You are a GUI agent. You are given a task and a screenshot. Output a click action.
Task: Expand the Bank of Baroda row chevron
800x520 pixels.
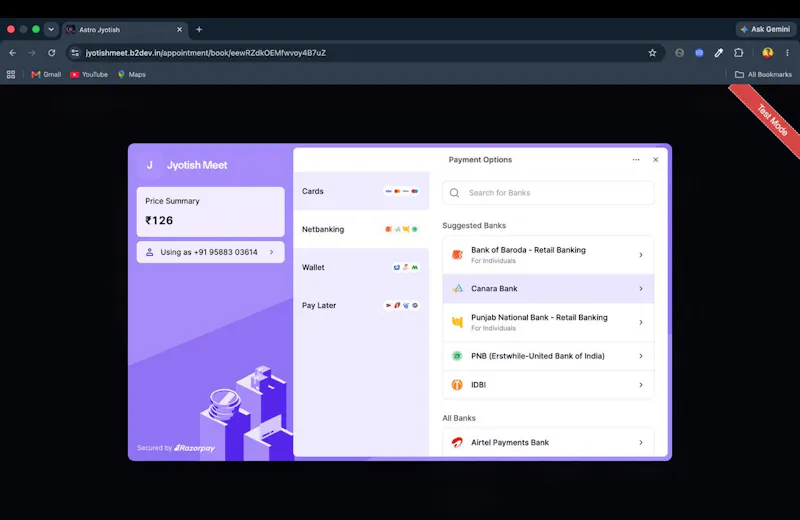tap(641, 255)
